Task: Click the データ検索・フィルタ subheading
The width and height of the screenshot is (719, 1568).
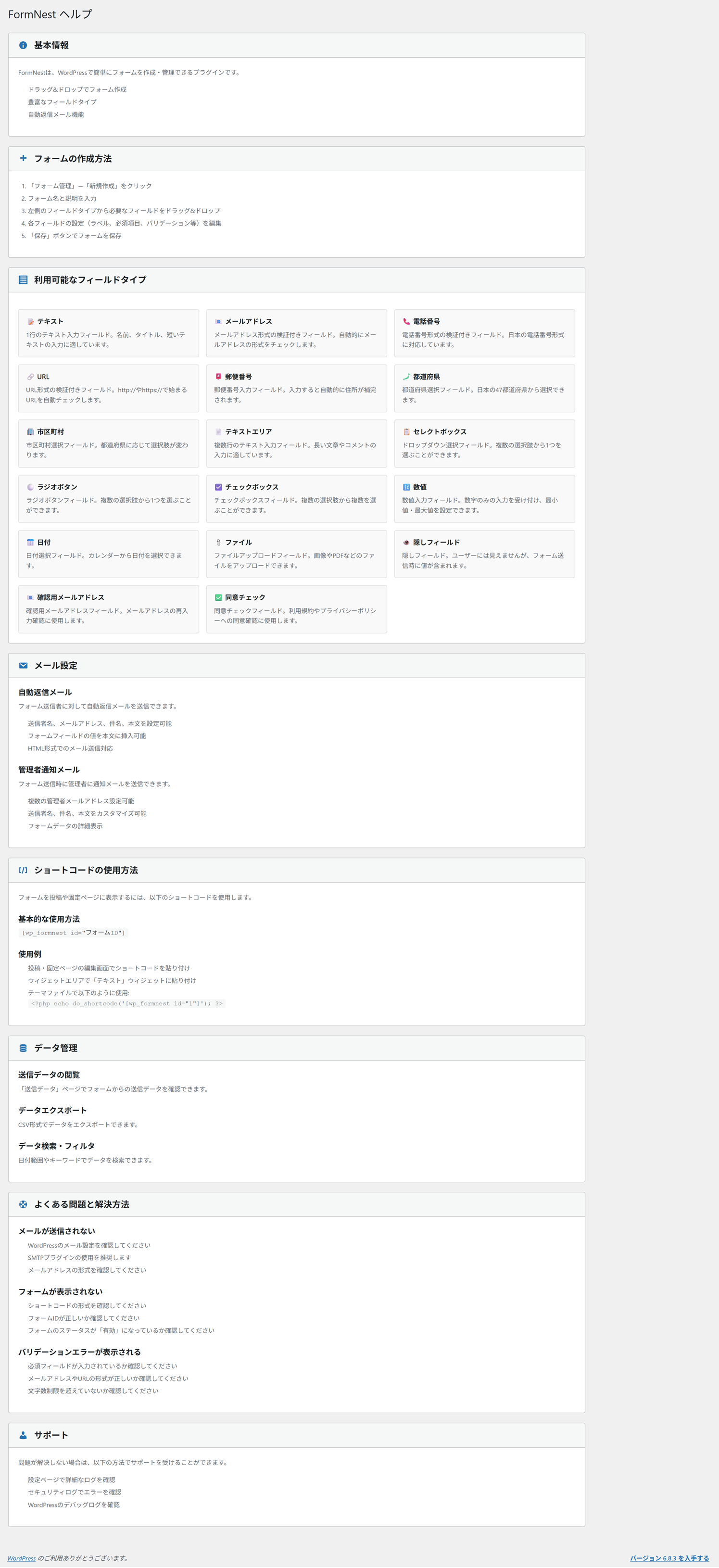Action: click(x=57, y=1146)
